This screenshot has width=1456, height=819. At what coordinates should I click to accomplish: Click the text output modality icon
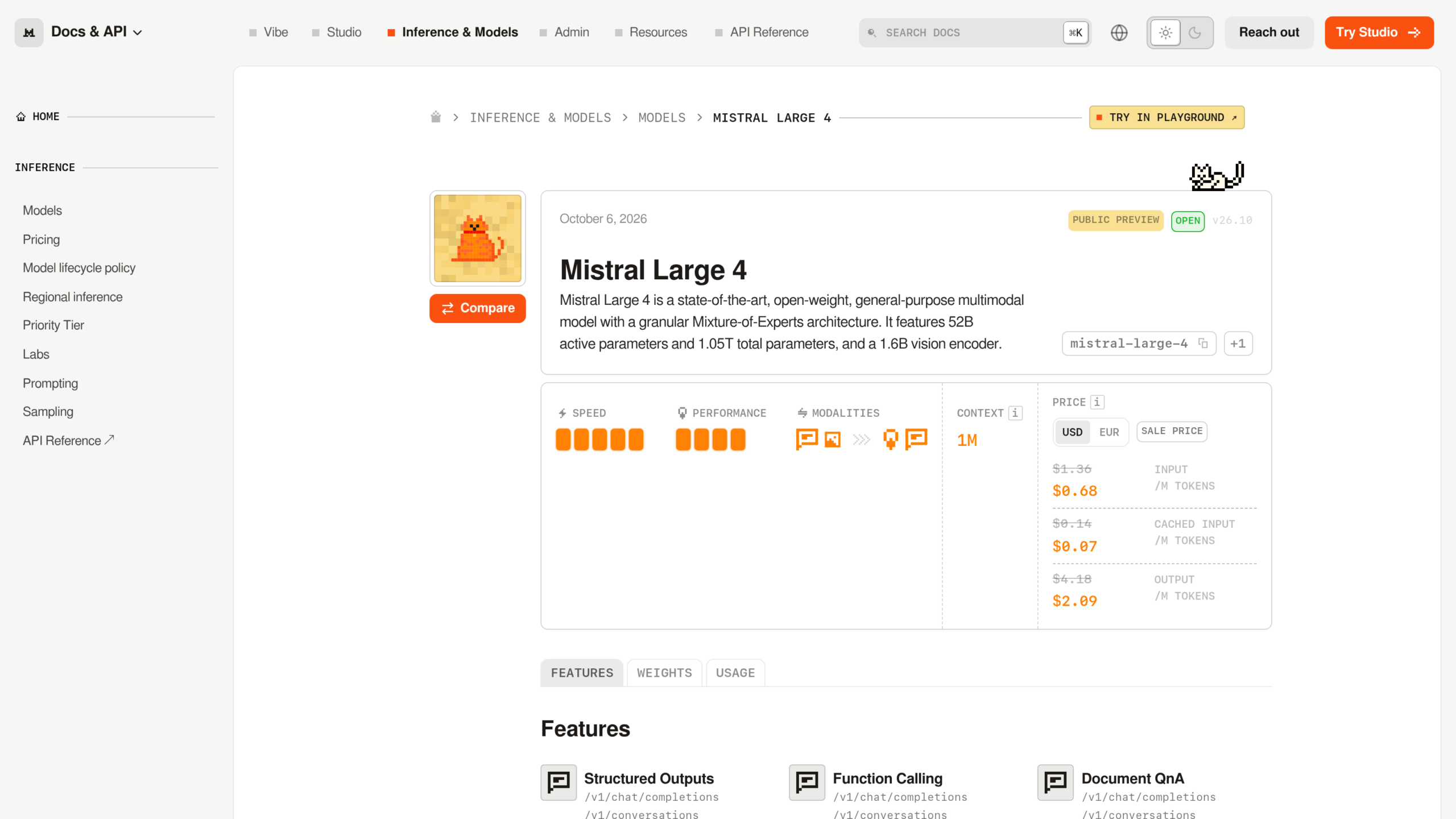916,439
